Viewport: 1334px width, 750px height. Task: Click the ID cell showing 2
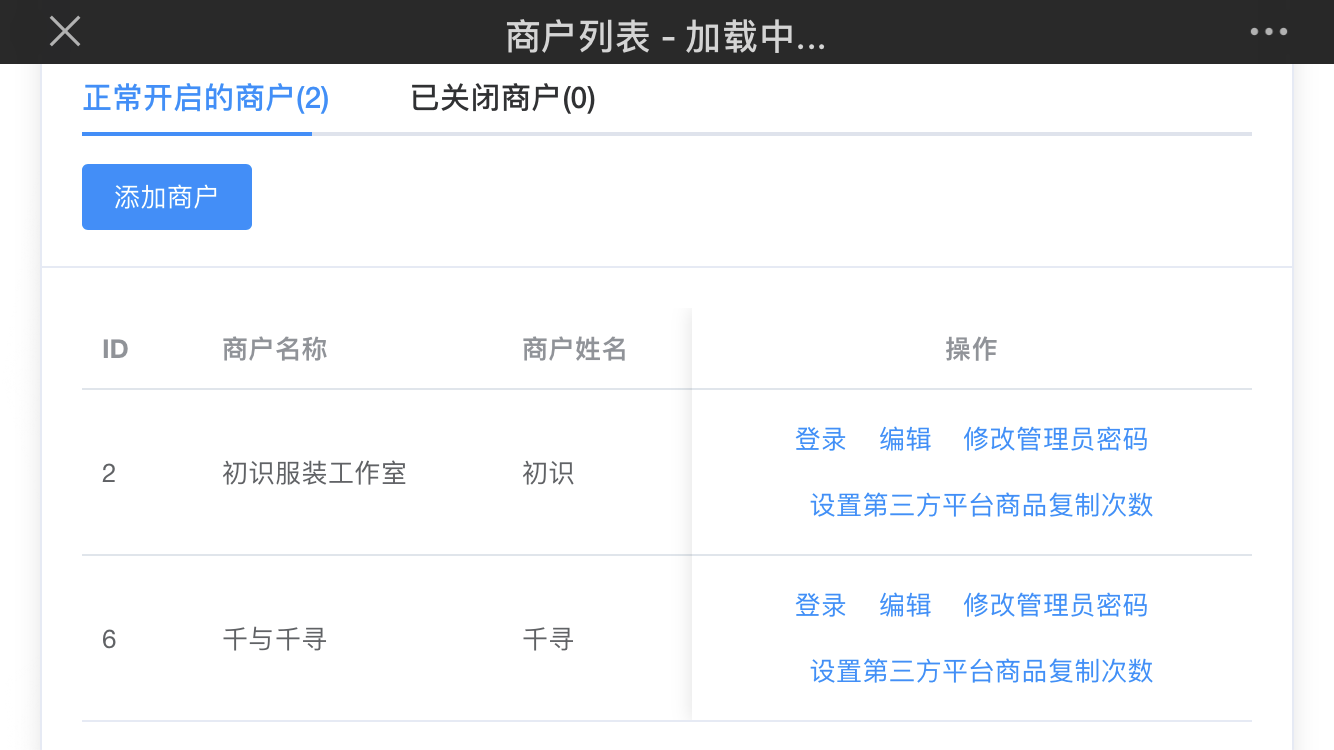109,473
